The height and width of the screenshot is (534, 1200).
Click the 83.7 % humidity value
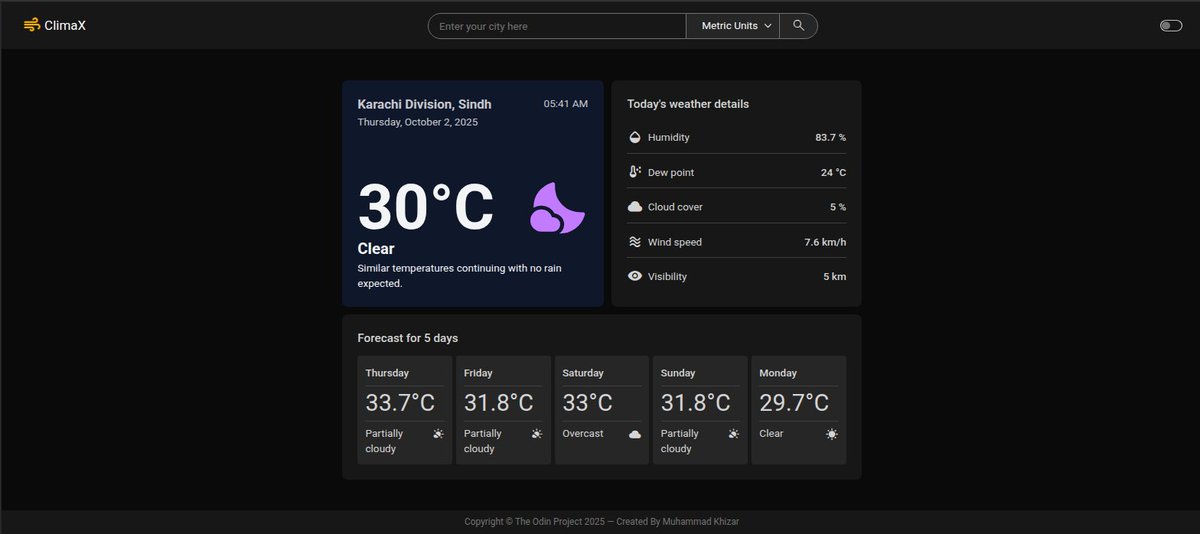click(x=831, y=137)
